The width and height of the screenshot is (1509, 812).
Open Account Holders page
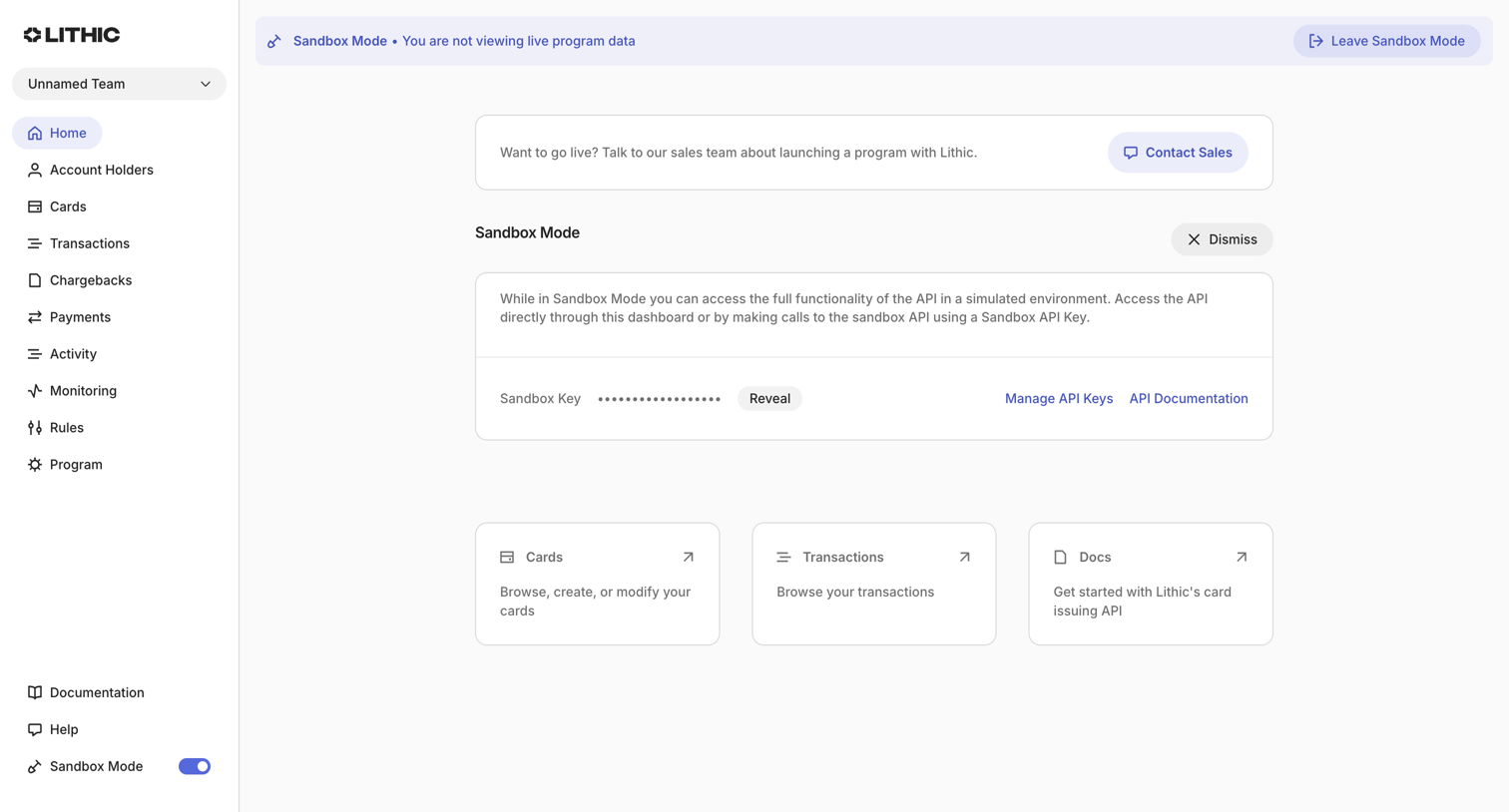91,170
